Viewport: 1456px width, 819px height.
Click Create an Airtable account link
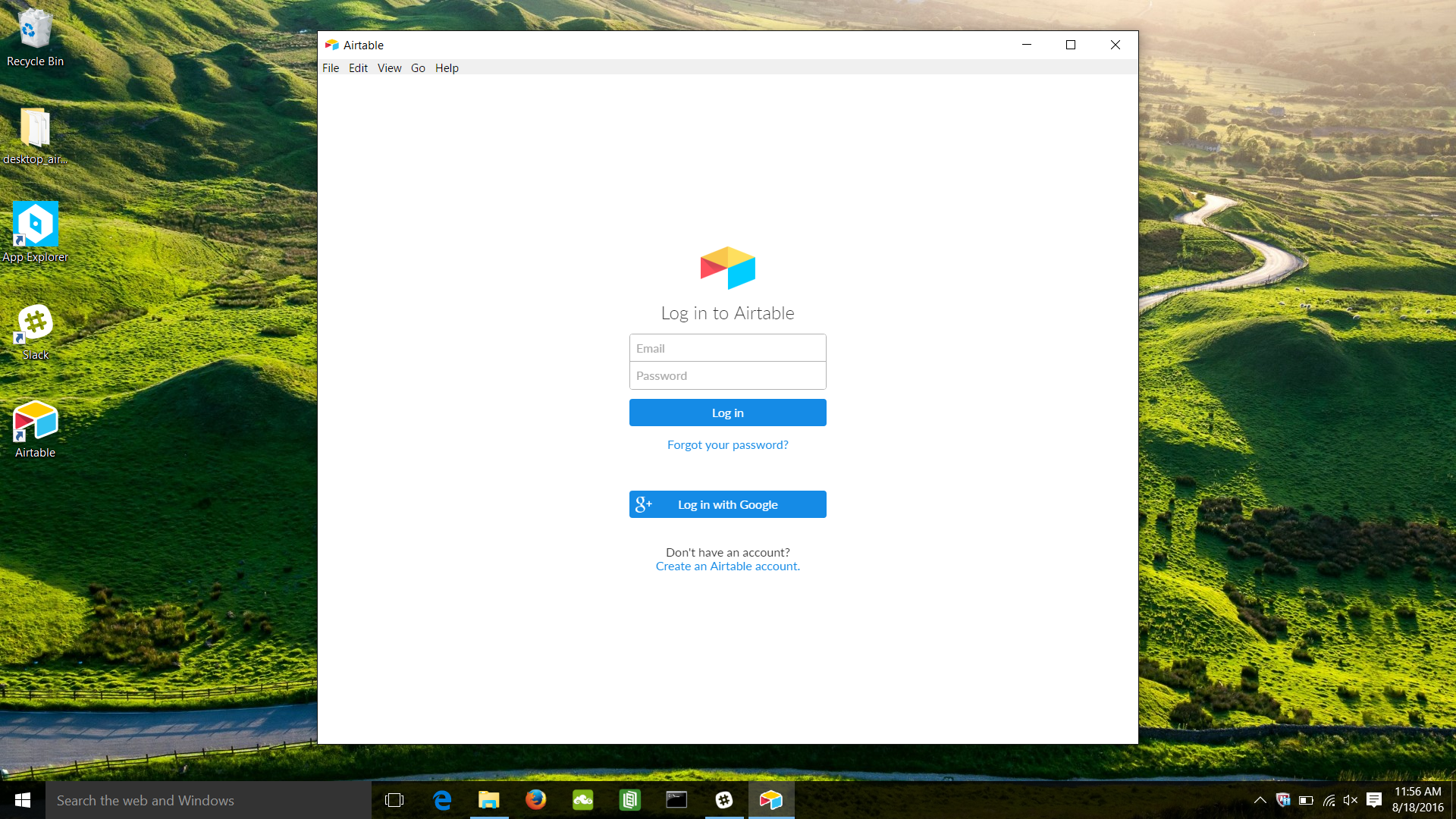[727, 566]
